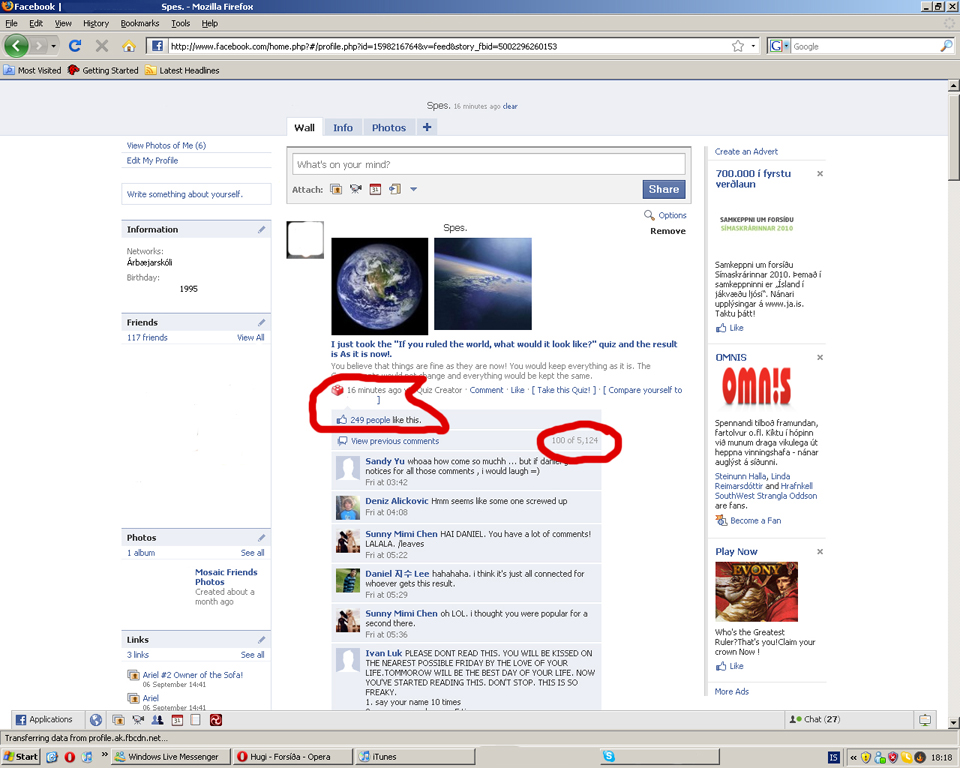Edit Friends box with pencil icon
The image size is (960, 768).
[x=261, y=323]
